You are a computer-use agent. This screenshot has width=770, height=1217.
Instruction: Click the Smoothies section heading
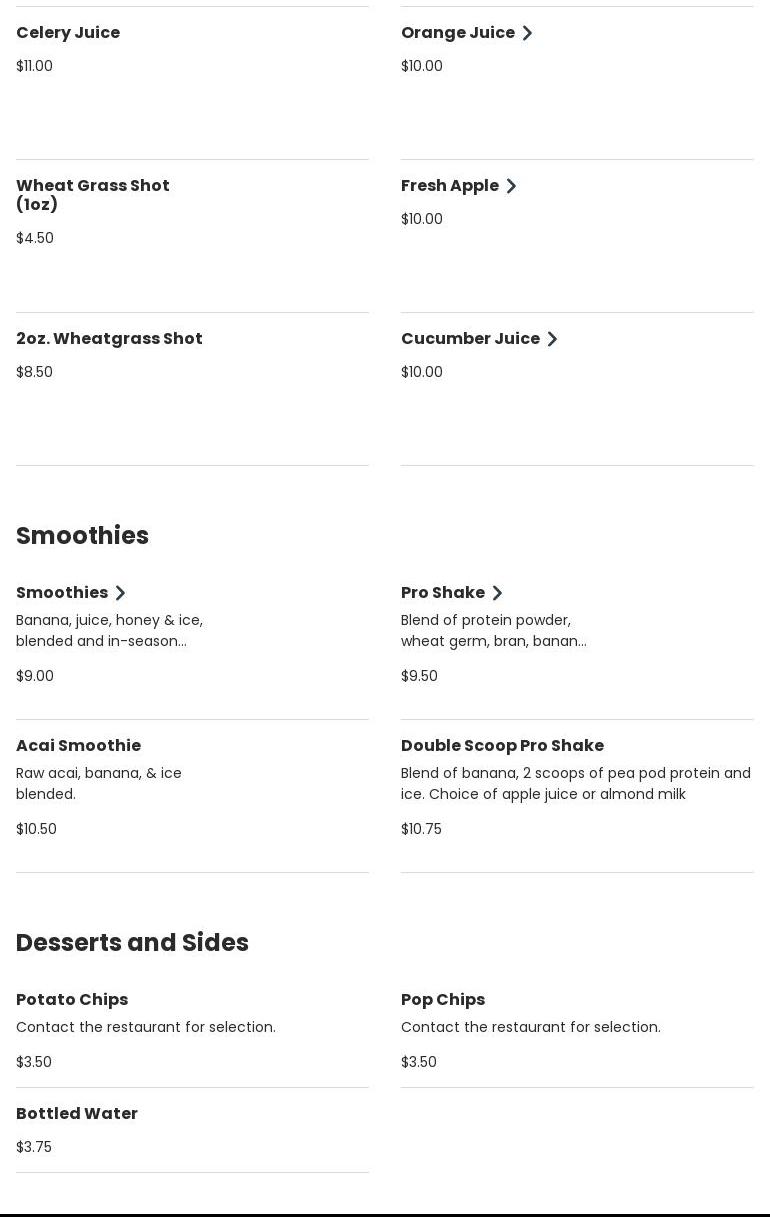(x=82, y=536)
